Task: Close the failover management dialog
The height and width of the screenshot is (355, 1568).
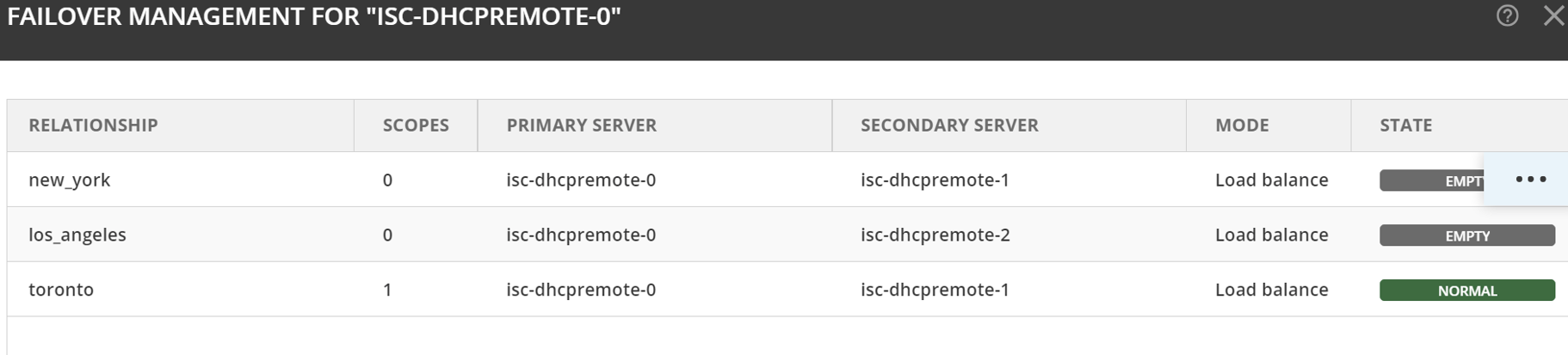Action: [x=1553, y=15]
